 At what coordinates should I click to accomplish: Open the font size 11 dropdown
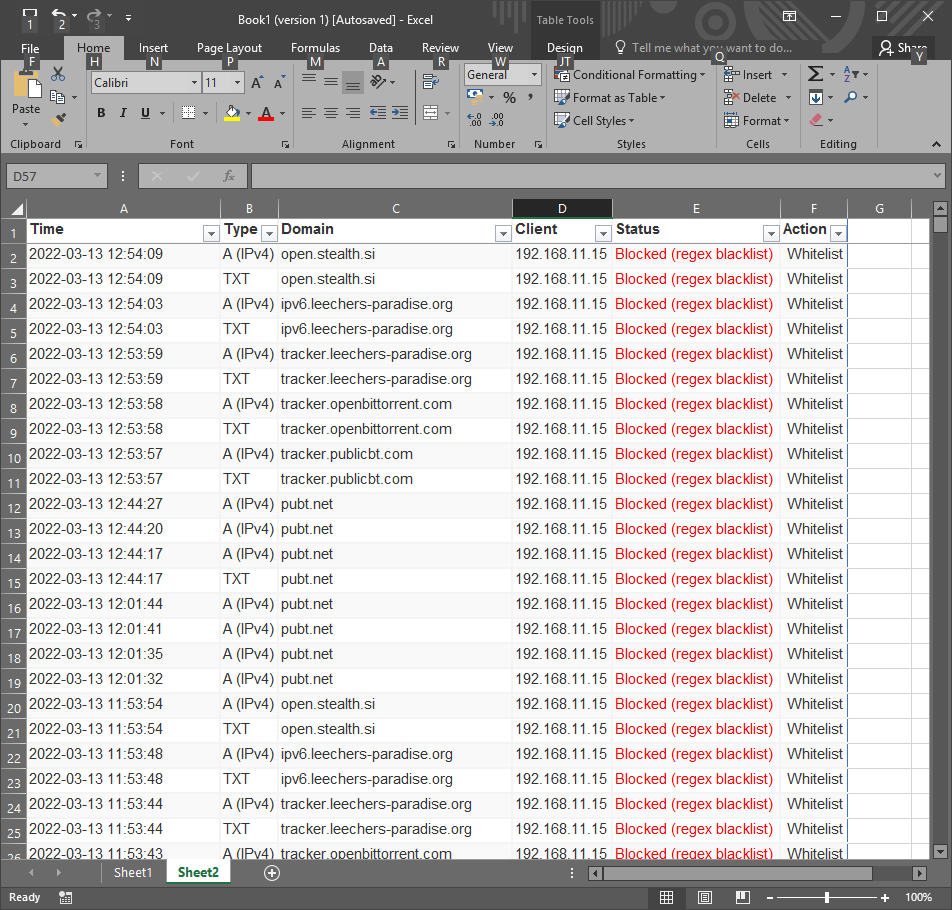pos(237,83)
